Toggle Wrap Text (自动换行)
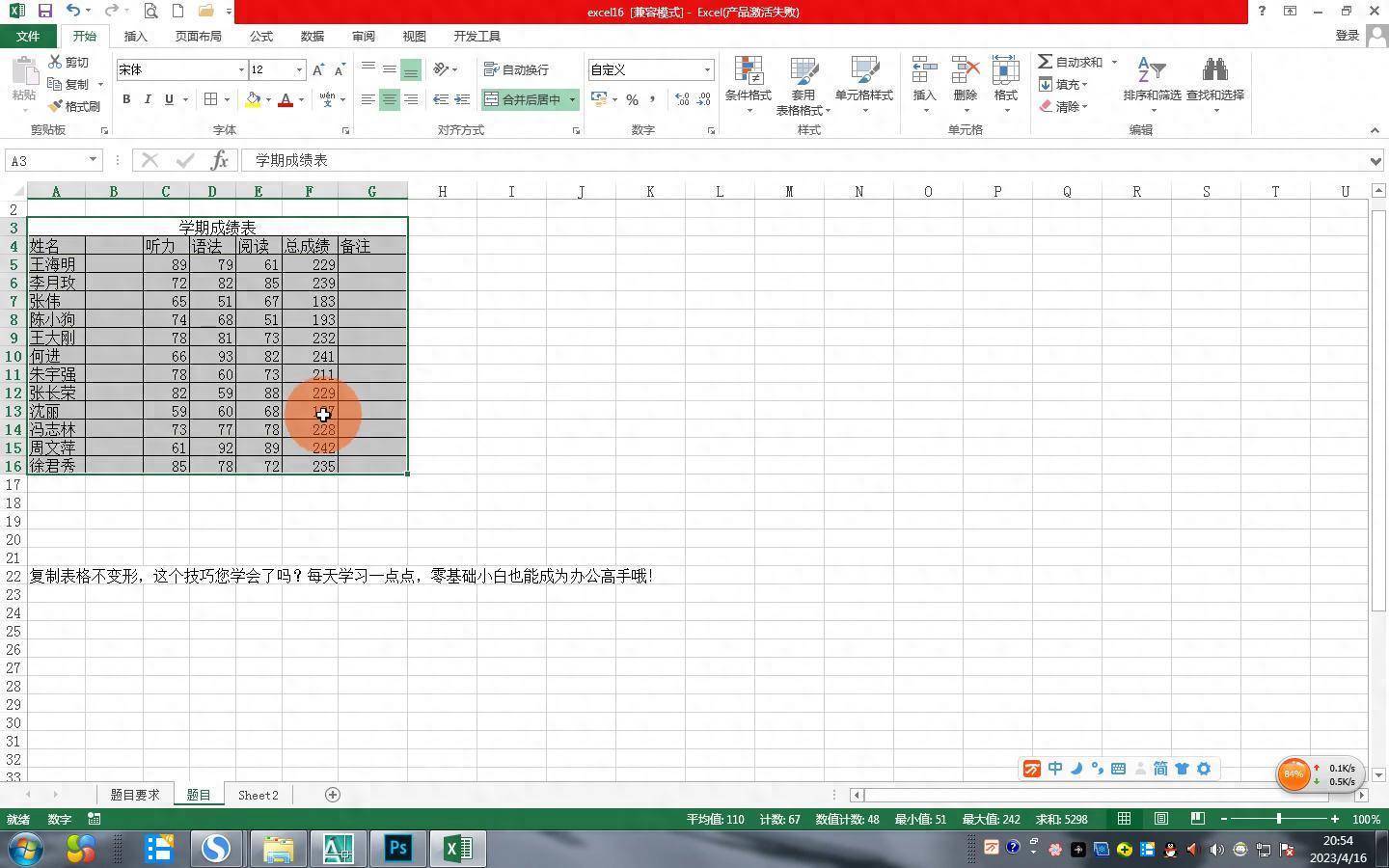 coord(516,69)
